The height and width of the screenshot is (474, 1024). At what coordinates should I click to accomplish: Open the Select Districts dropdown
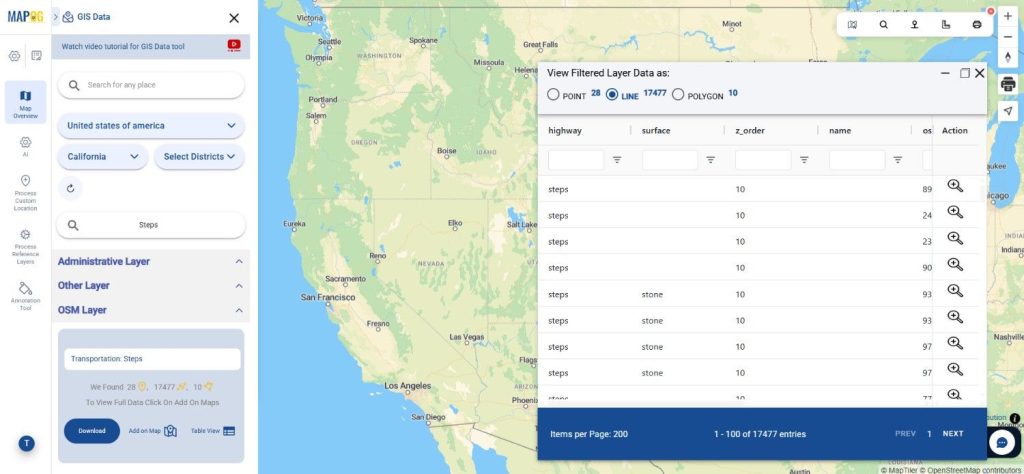coord(199,157)
